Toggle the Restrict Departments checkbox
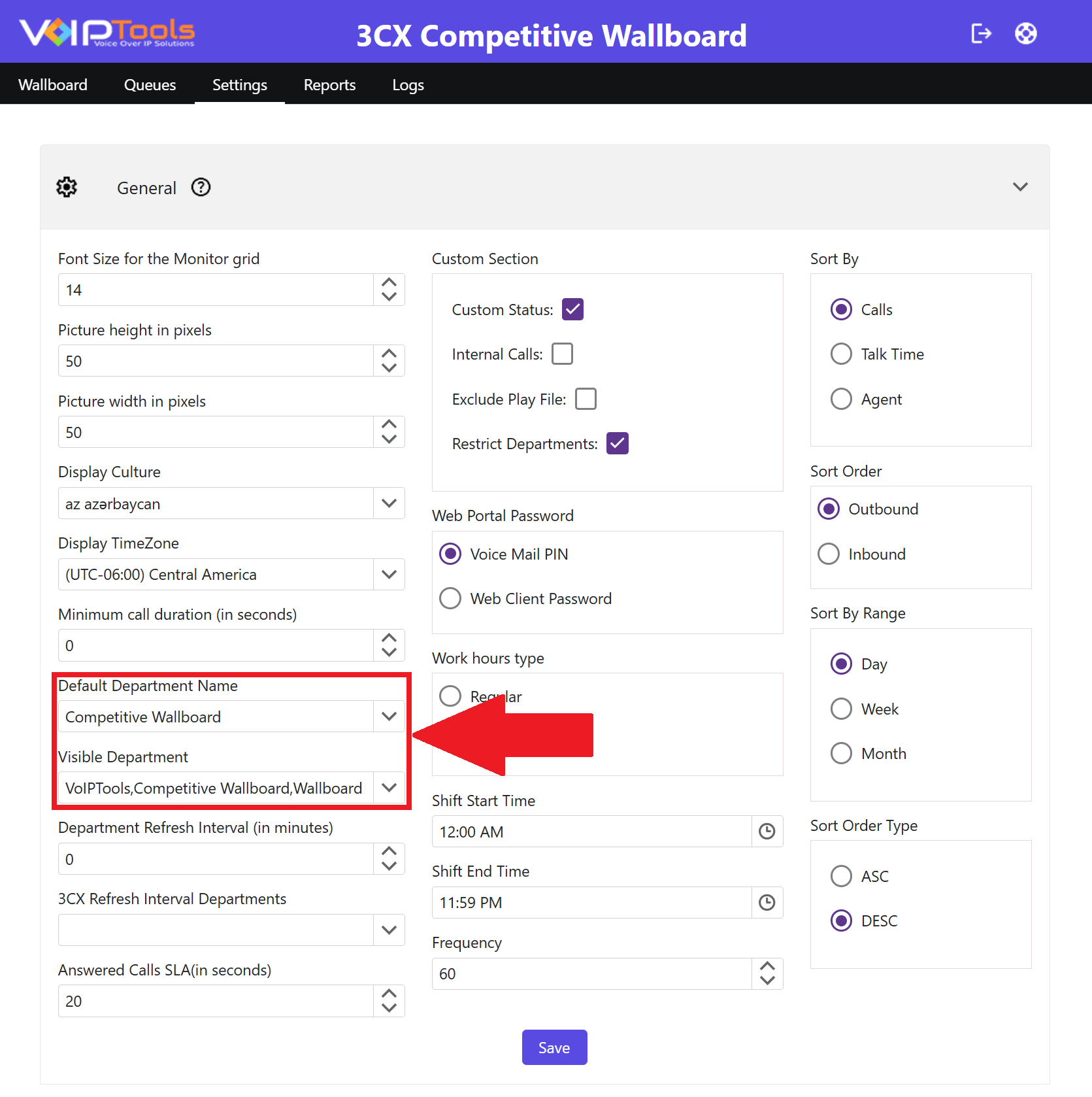This screenshot has height=1097, width=1092. point(617,443)
